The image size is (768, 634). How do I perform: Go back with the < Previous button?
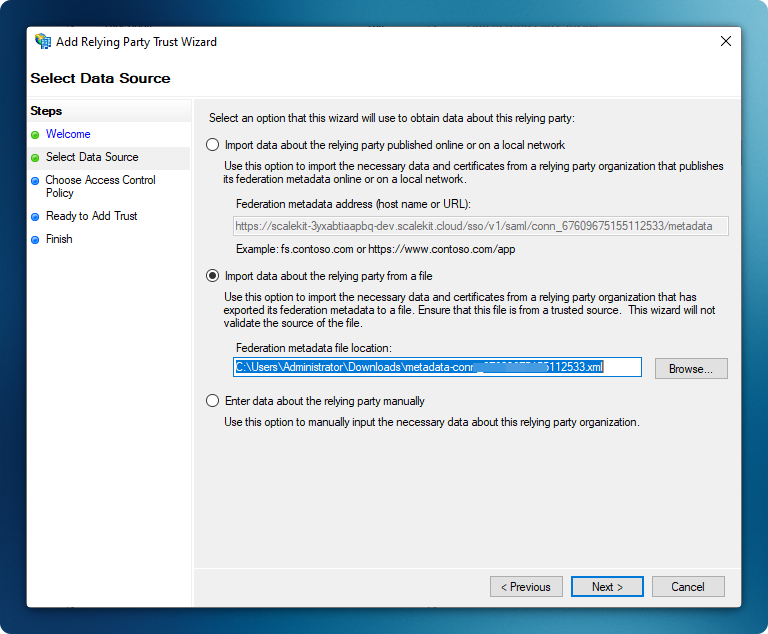point(526,587)
